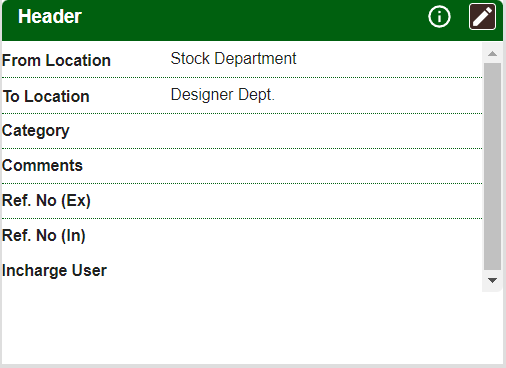Click the pencil edit icon

(x=482, y=16)
